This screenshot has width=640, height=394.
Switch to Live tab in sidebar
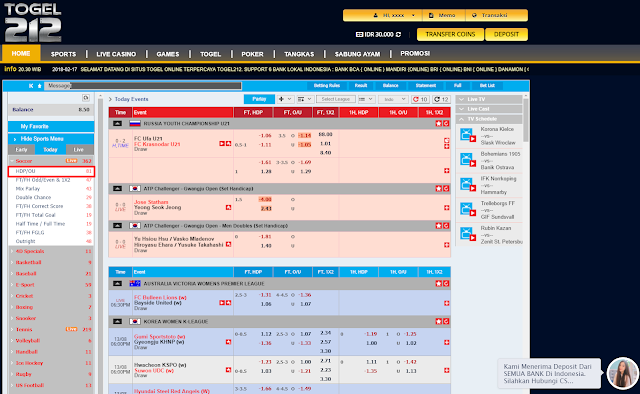[x=79, y=149]
